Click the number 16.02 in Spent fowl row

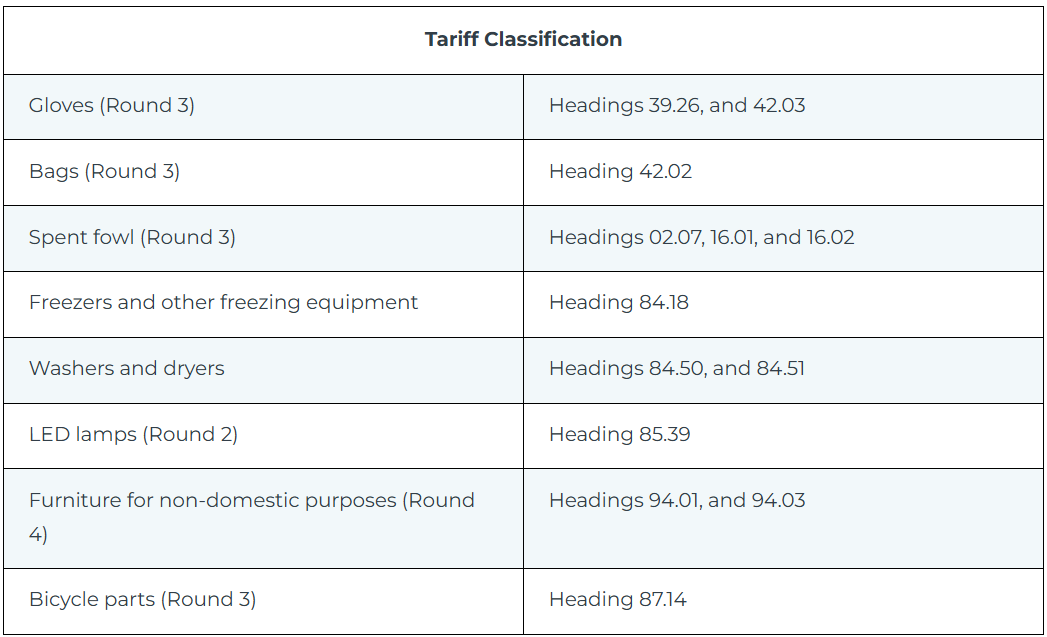tap(829, 237)
